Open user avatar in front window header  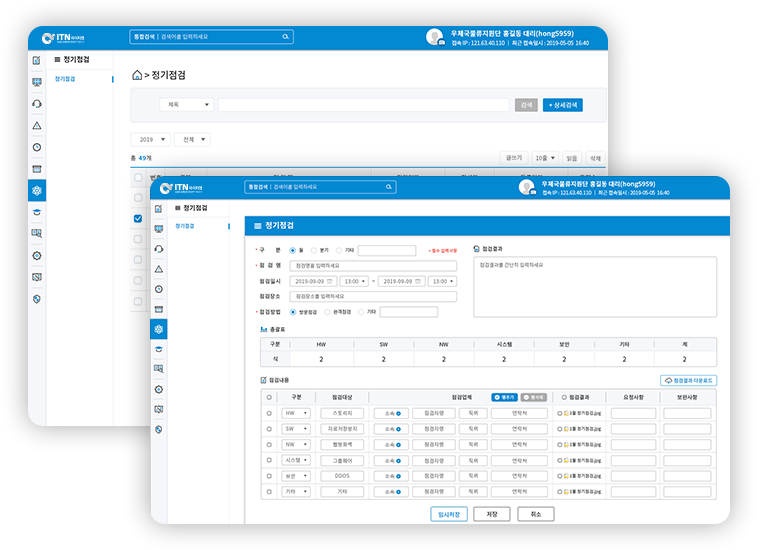tap(527, 187)
